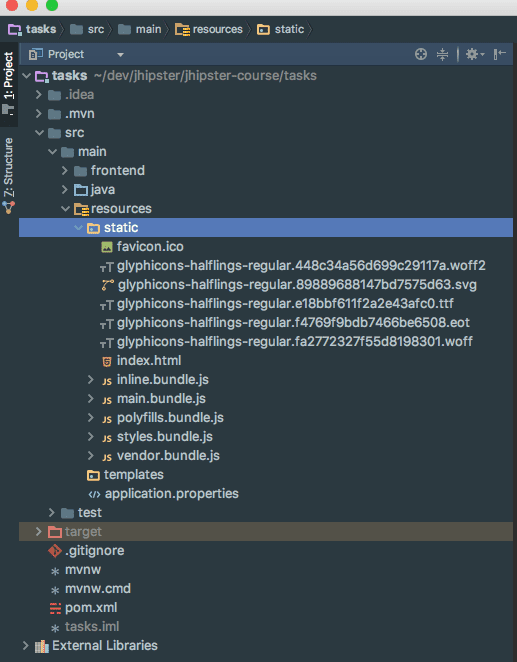This screenshot has height=662, width=517.
Task: Expand main.bundle.js node arrow
Action: (x=91, y=399)
